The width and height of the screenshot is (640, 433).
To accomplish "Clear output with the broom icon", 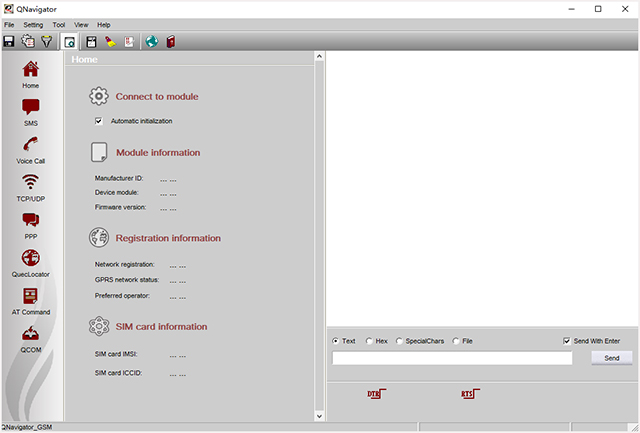I will click(110, 42).
